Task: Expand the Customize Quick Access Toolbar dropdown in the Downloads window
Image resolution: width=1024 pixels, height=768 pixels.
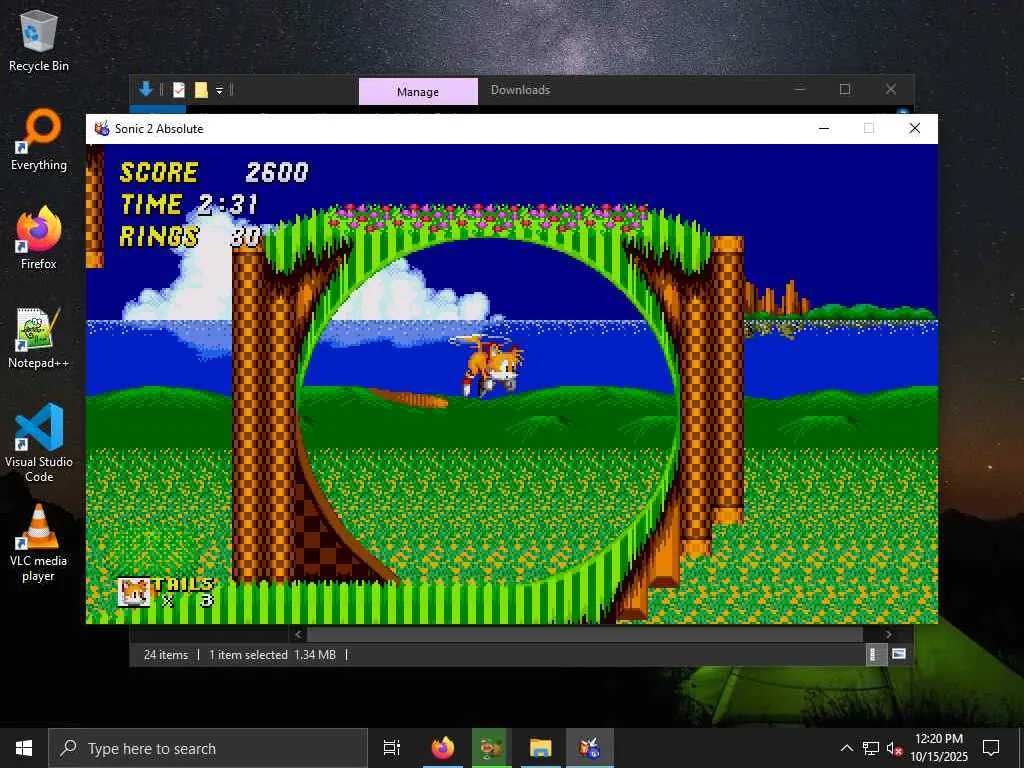Action: (x=219, y=90)
